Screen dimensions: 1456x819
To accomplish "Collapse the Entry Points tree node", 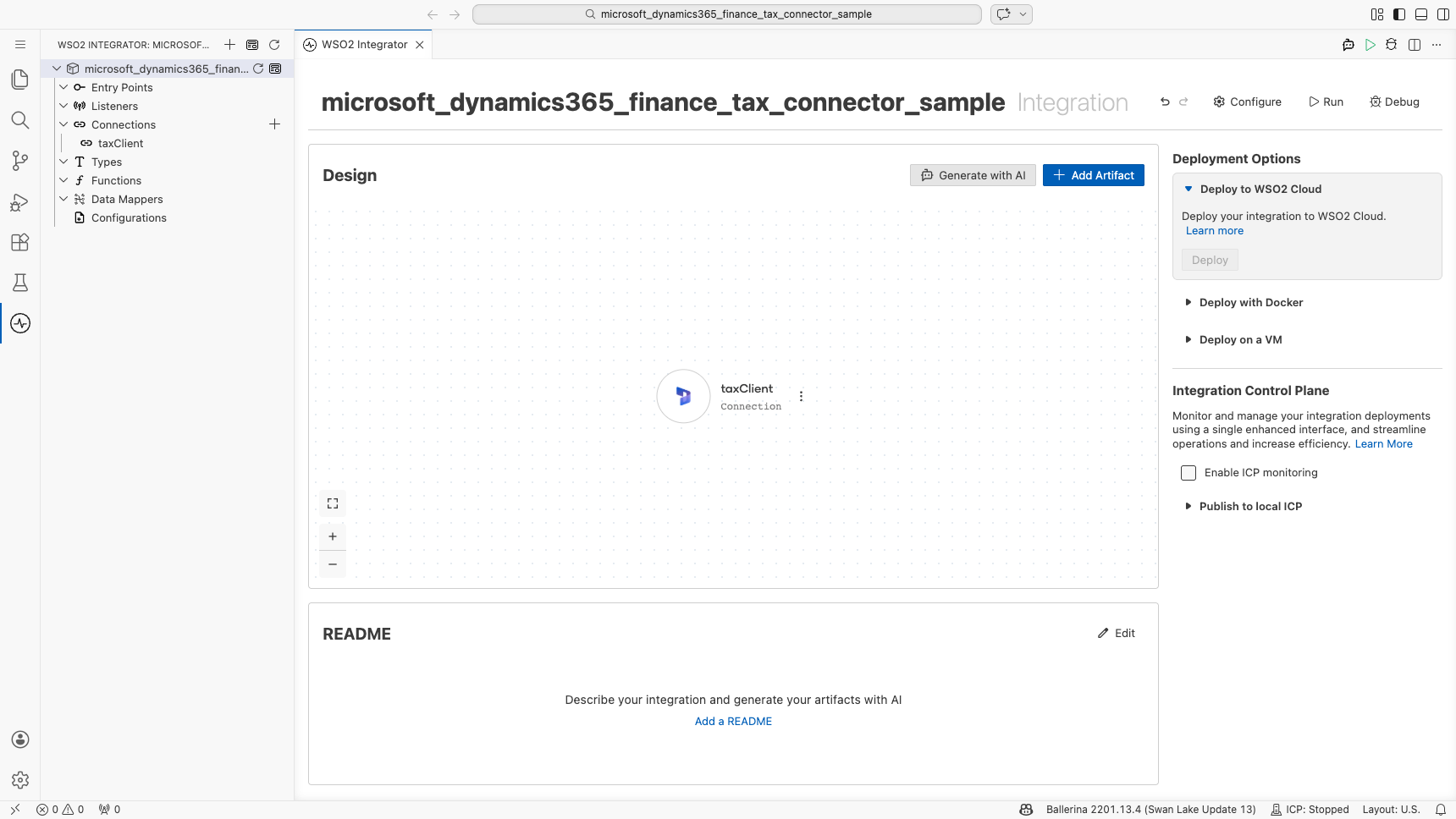I will [63, 87].
